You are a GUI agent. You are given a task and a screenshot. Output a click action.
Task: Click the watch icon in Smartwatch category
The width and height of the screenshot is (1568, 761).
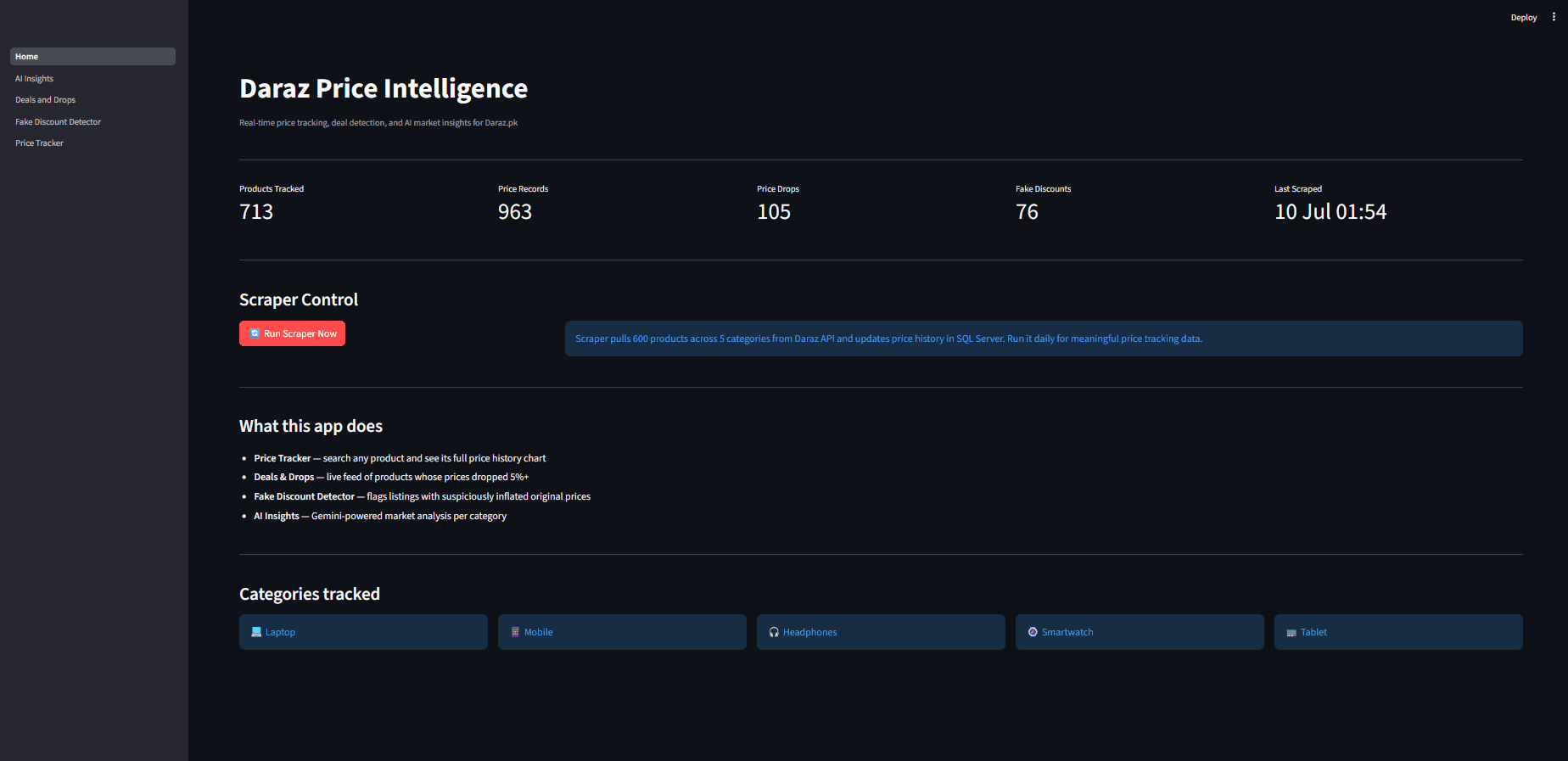pyautogui.click(x=1033, y=632)
